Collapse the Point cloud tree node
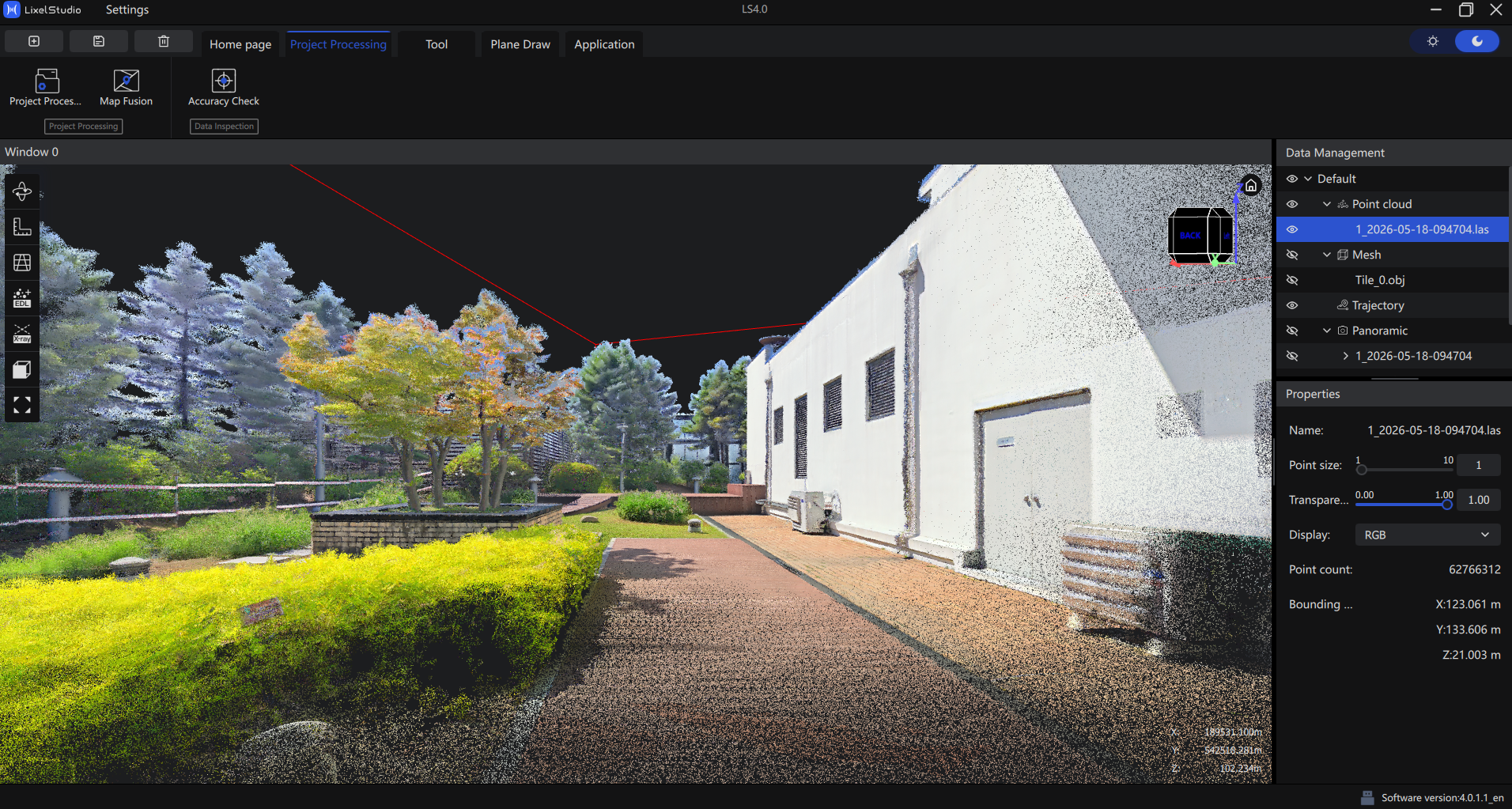Viewport: 1512px width, 809px height. 1327,204
